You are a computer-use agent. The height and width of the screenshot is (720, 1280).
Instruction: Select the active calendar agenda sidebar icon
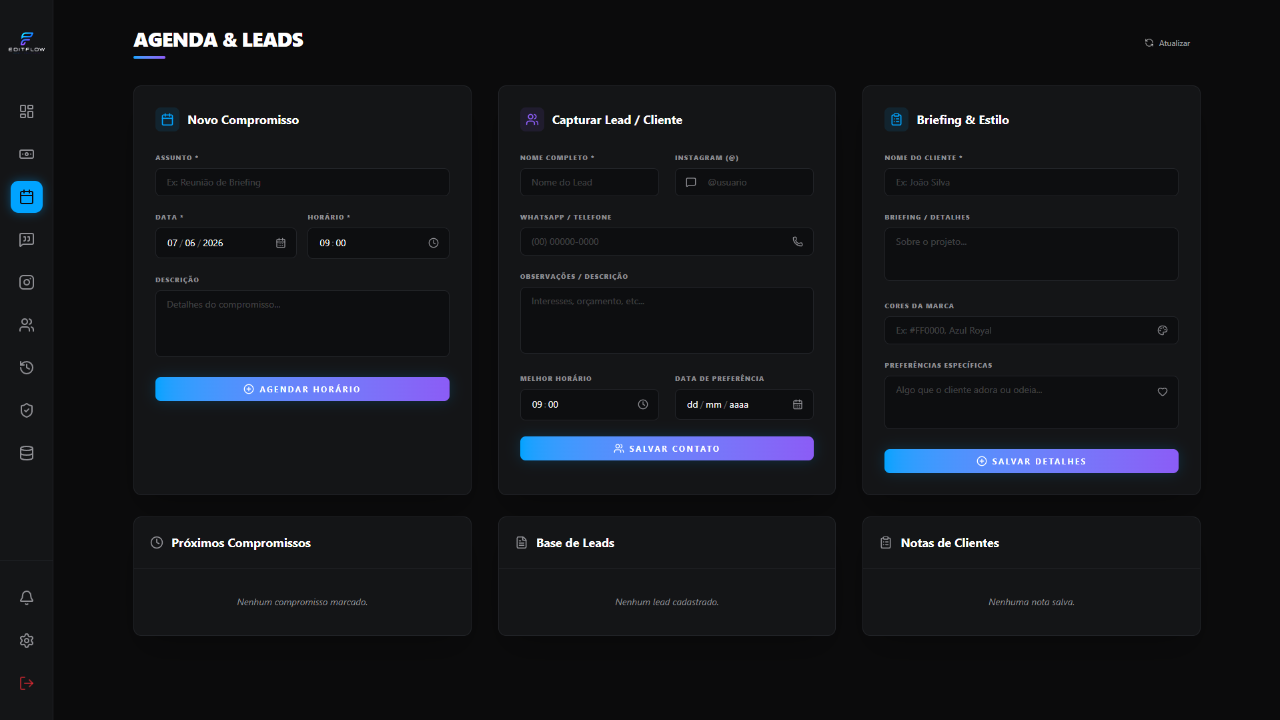pyautogui.click(x=27, y=197)
